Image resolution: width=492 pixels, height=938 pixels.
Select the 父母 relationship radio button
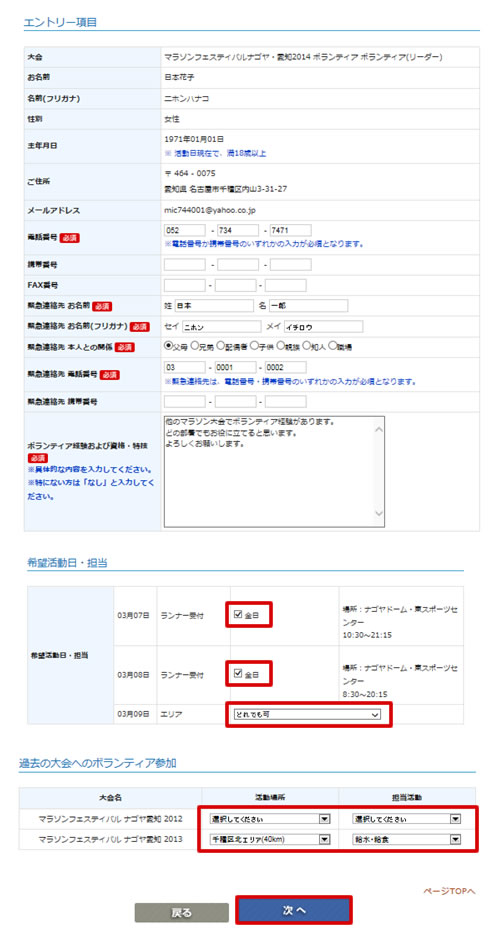(168, 346)
